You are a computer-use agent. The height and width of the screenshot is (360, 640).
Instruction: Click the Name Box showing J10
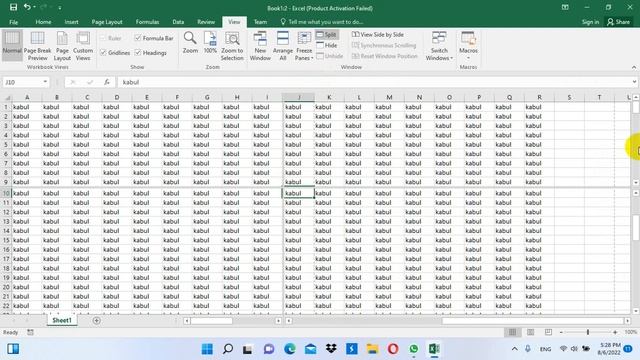pyautogui.click(x=22, y=82)
